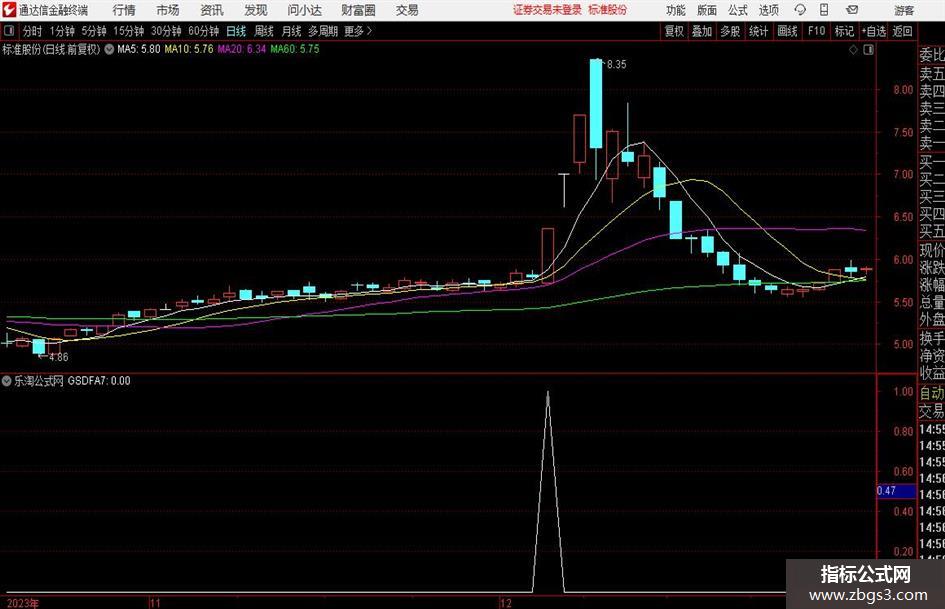Open the 市场 menu
The height and width of the screenshot is (609, 945).
point(168,10)
